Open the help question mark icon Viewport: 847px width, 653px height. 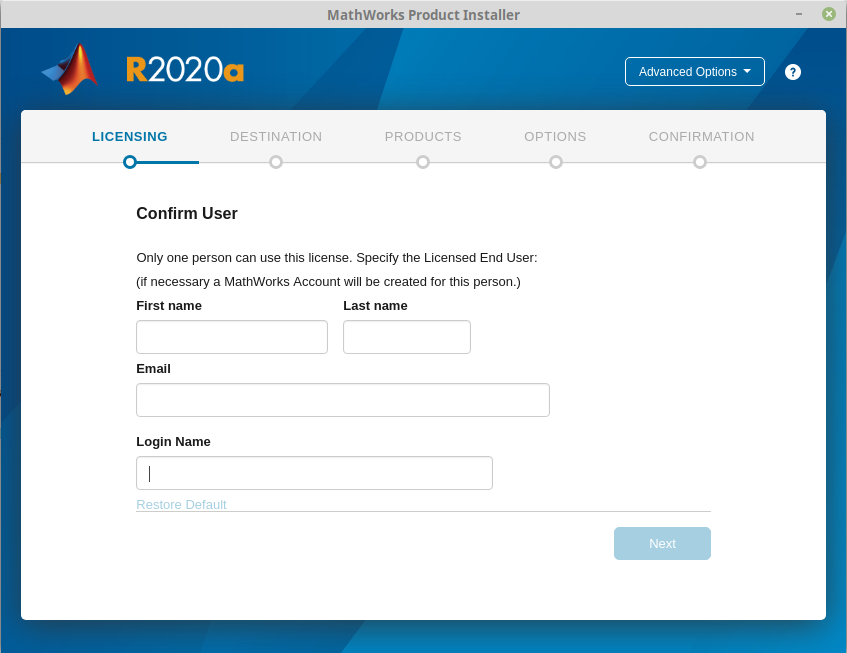pyautogui.click(x=793, y=72)
